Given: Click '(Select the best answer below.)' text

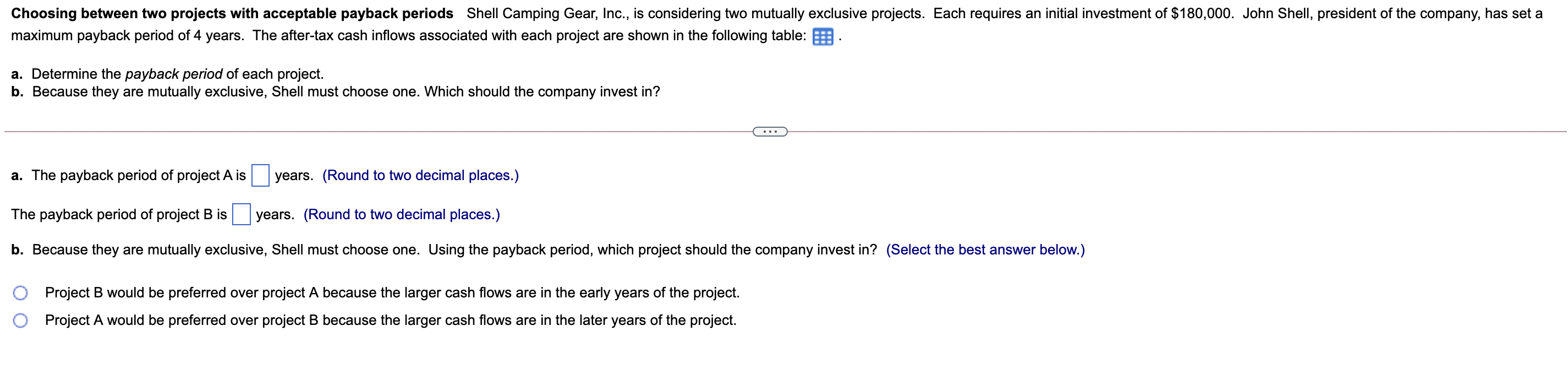Looking at the screenshot, I should click(986, 249).
